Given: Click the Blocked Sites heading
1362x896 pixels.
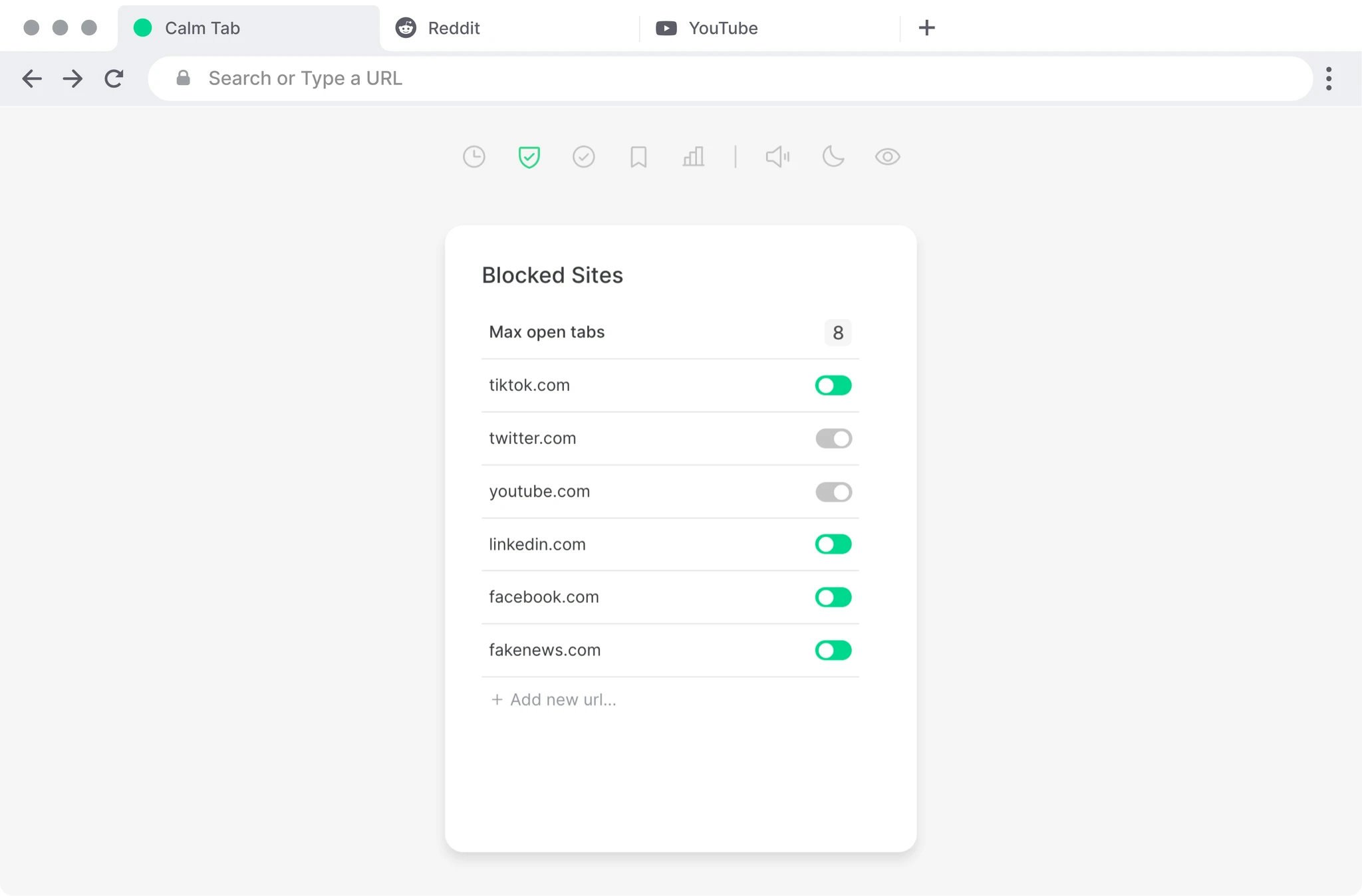Looking at the screenshot, I should pos(552,275).
